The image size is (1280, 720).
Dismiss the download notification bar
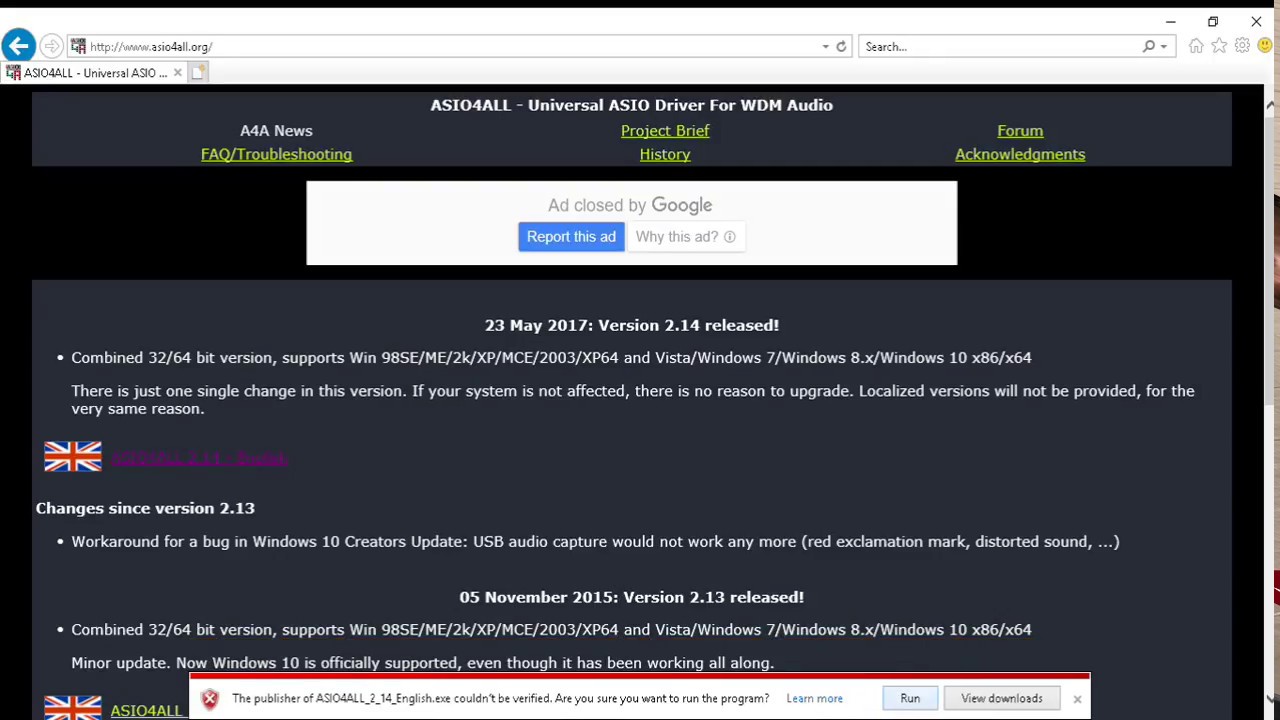coord(1077,699)
